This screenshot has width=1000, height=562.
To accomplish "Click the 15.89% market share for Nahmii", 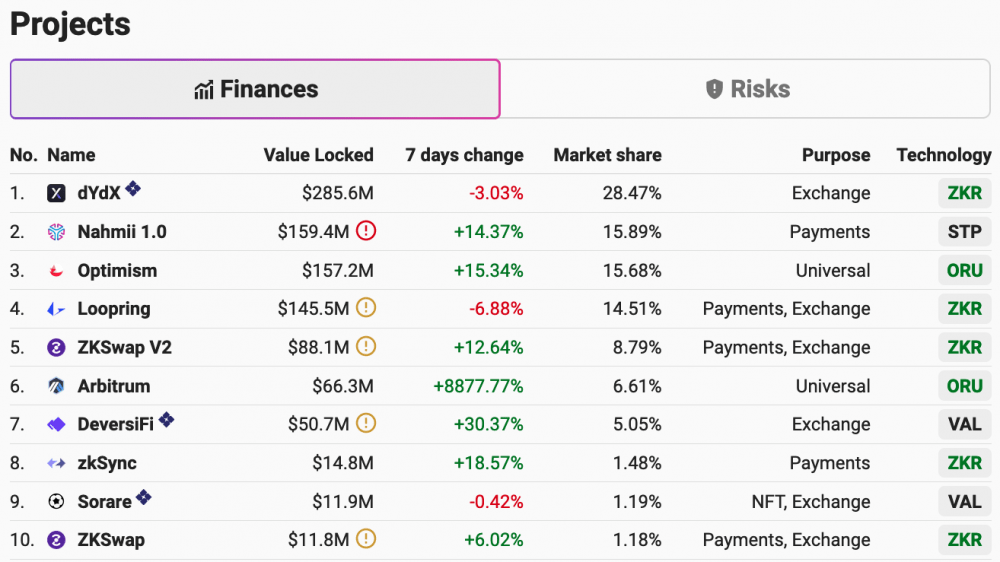I will coord(632,232).
